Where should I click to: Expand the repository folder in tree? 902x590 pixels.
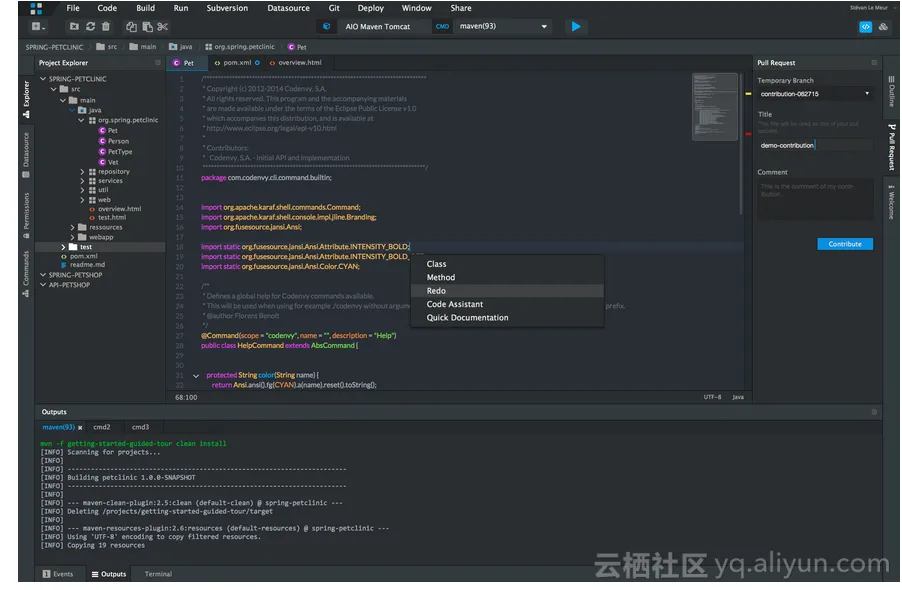pyautogui.click(x=83, y=172)
